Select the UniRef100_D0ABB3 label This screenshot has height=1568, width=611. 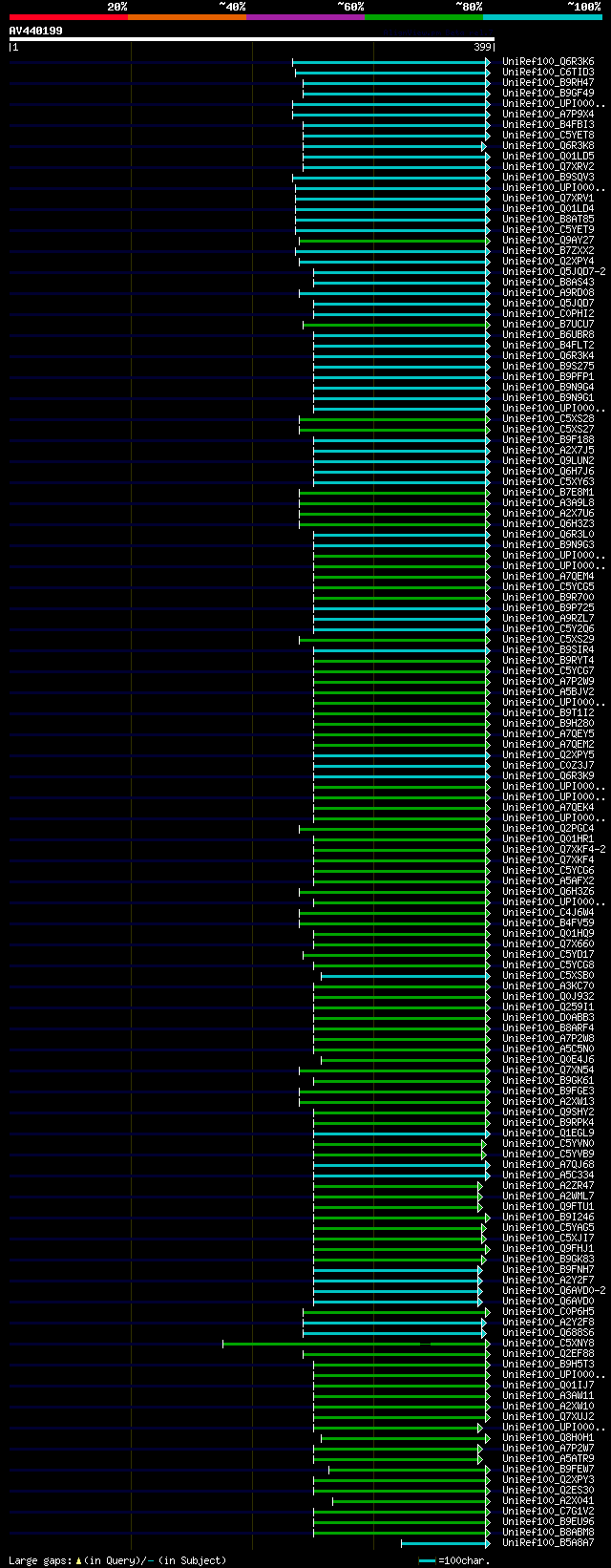pos(548,1017)
